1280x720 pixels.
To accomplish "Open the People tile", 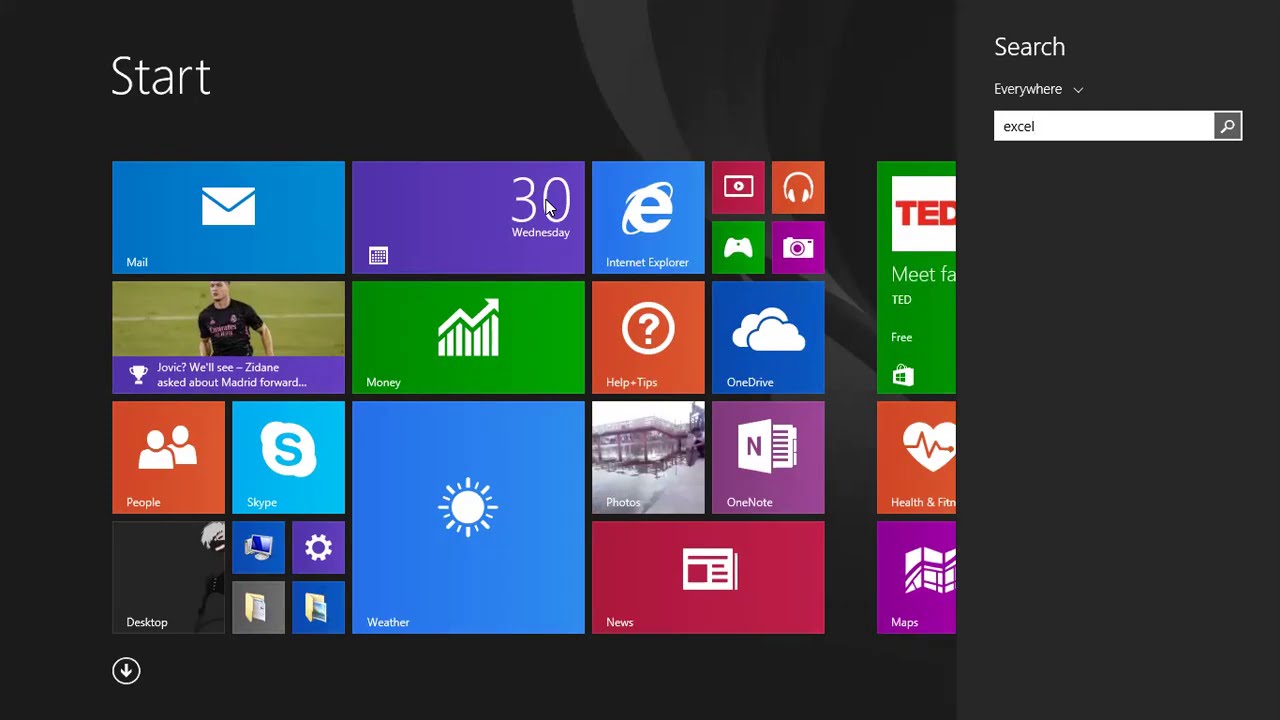I will click(x=168, y=457).
